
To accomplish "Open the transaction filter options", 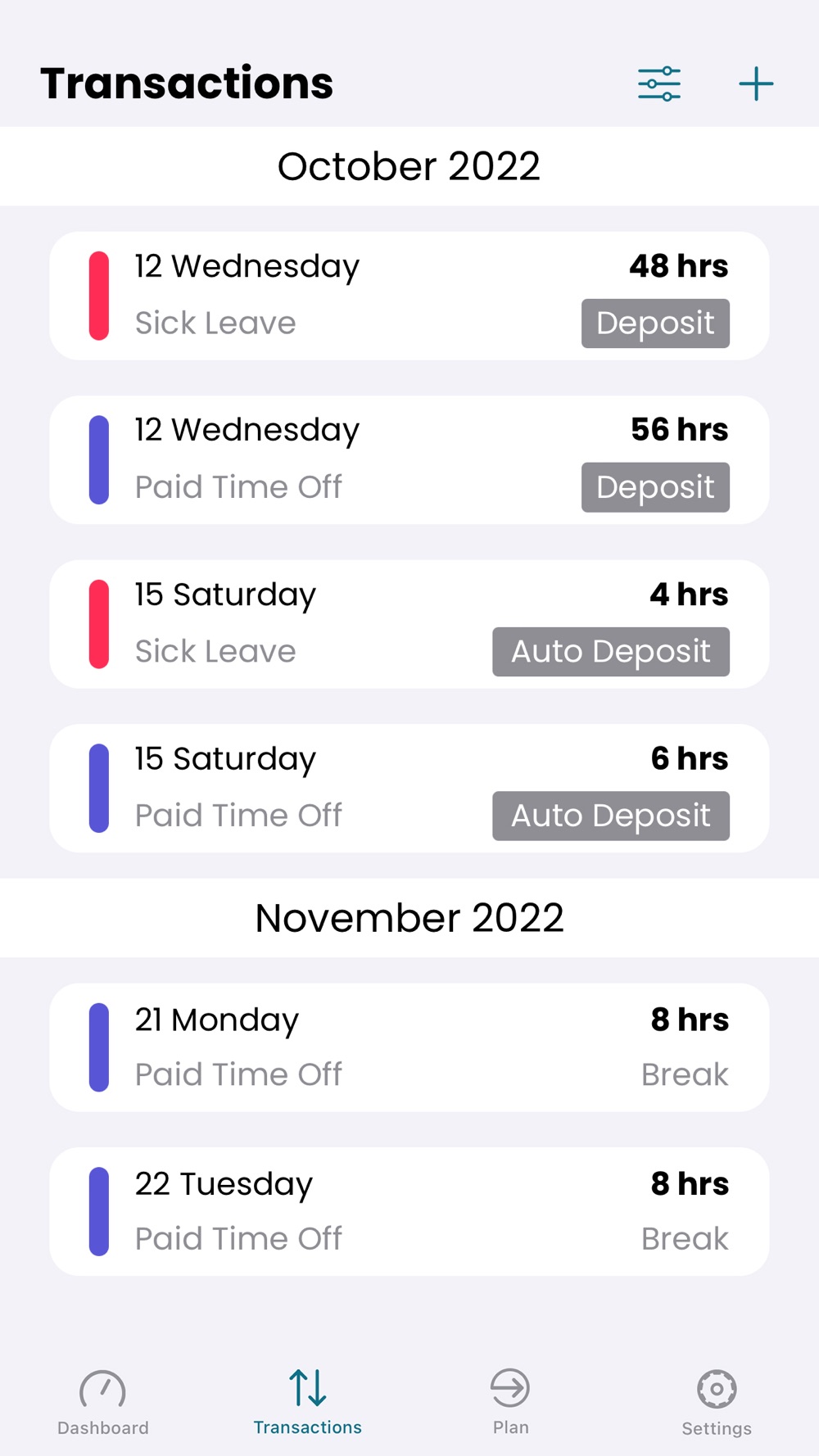I will tap(659, 84).
